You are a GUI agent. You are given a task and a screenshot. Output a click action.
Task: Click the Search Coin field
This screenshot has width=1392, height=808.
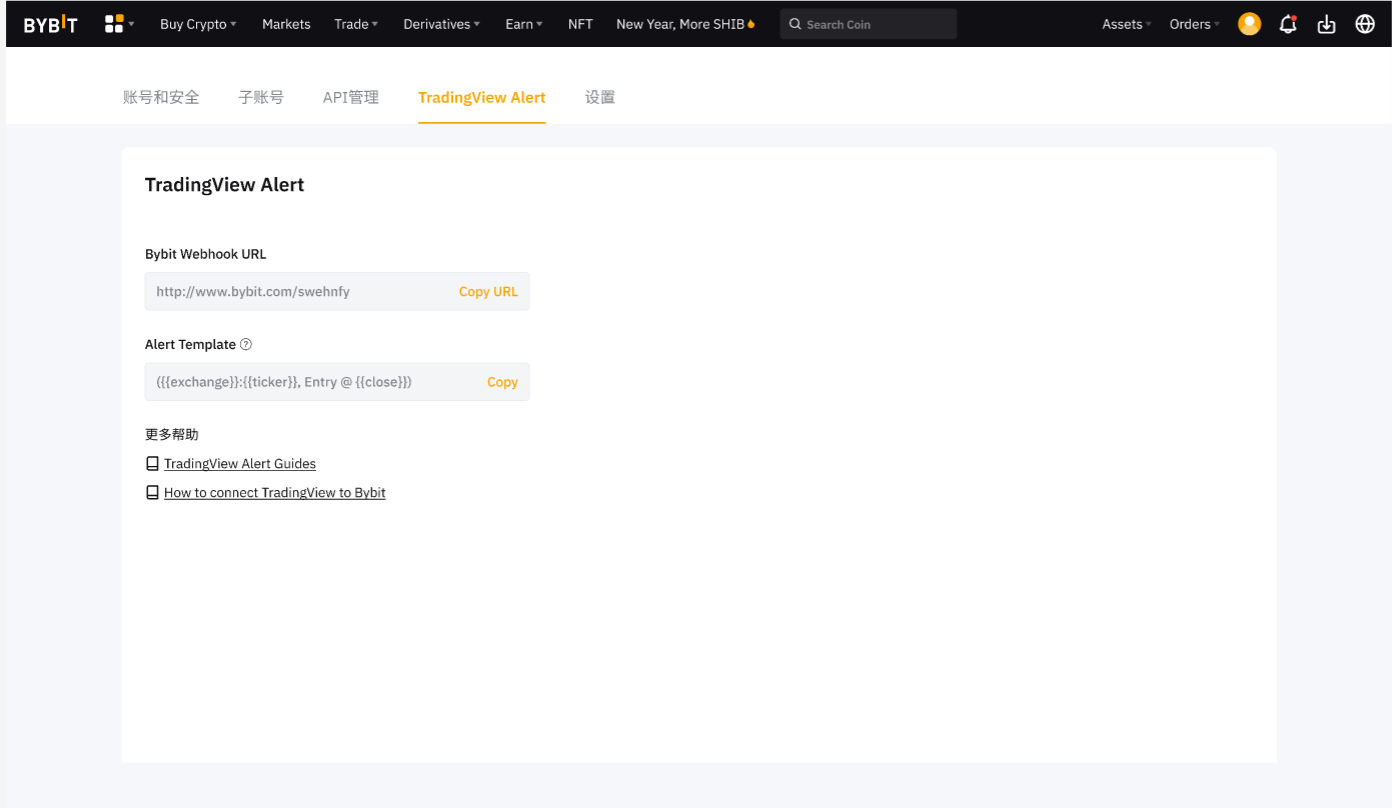point(868,24)
